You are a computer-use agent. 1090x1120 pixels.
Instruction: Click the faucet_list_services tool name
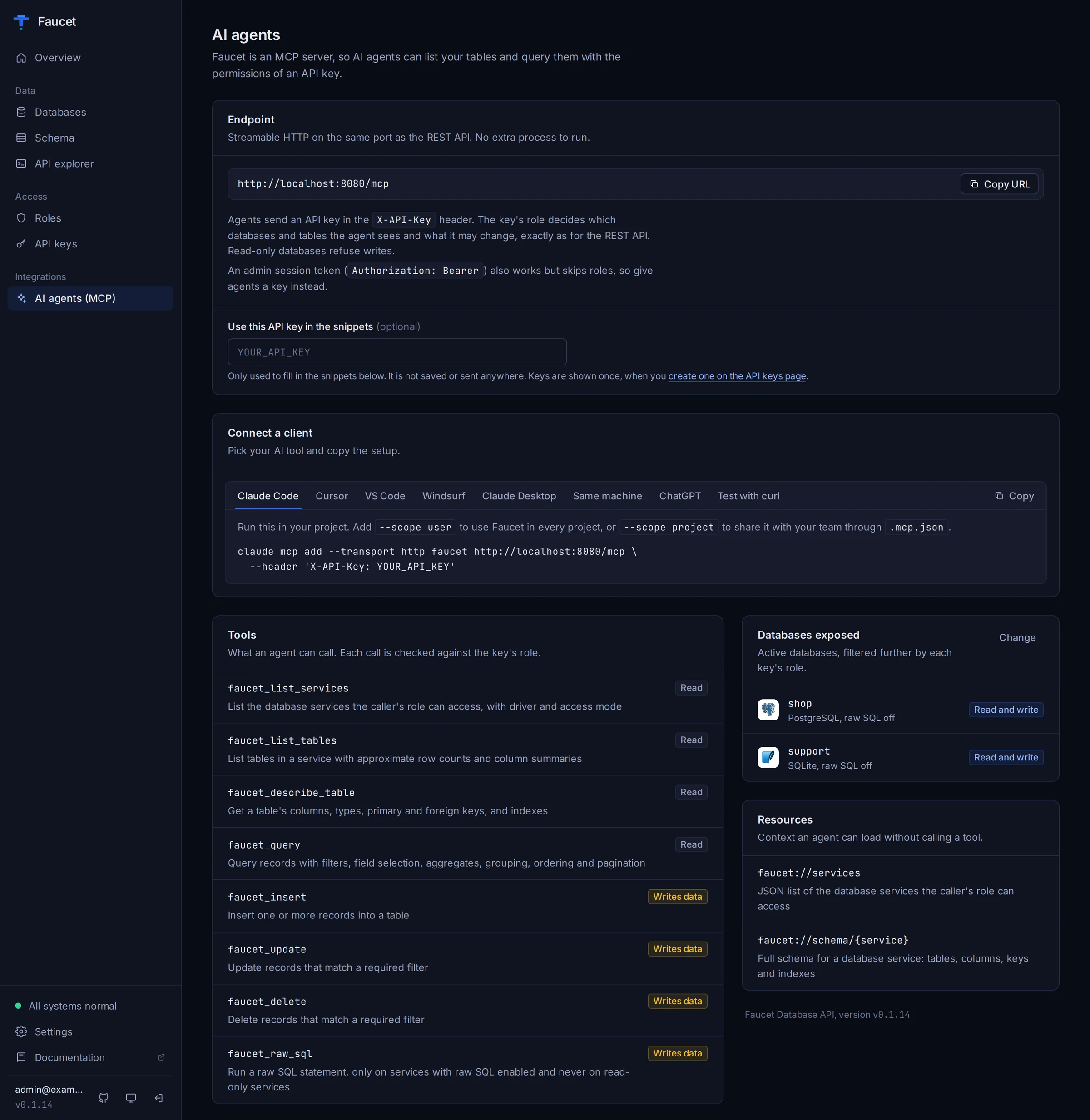tap(288, 689)
